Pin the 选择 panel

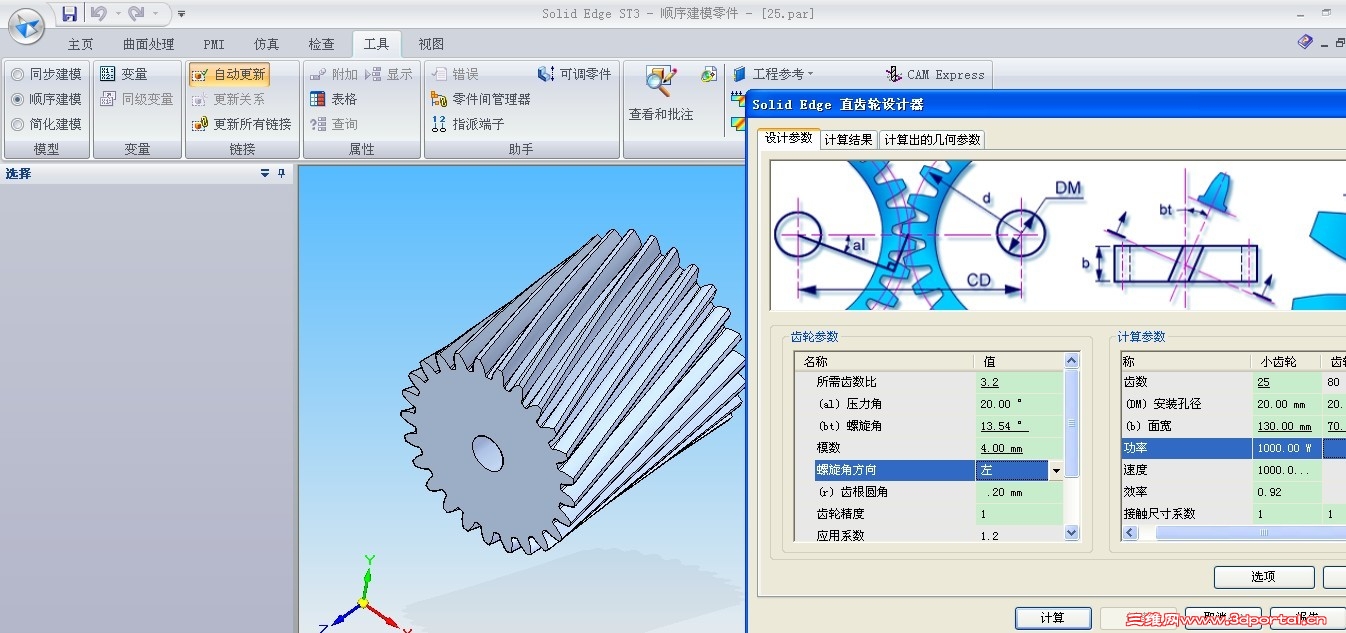[282, 173]
